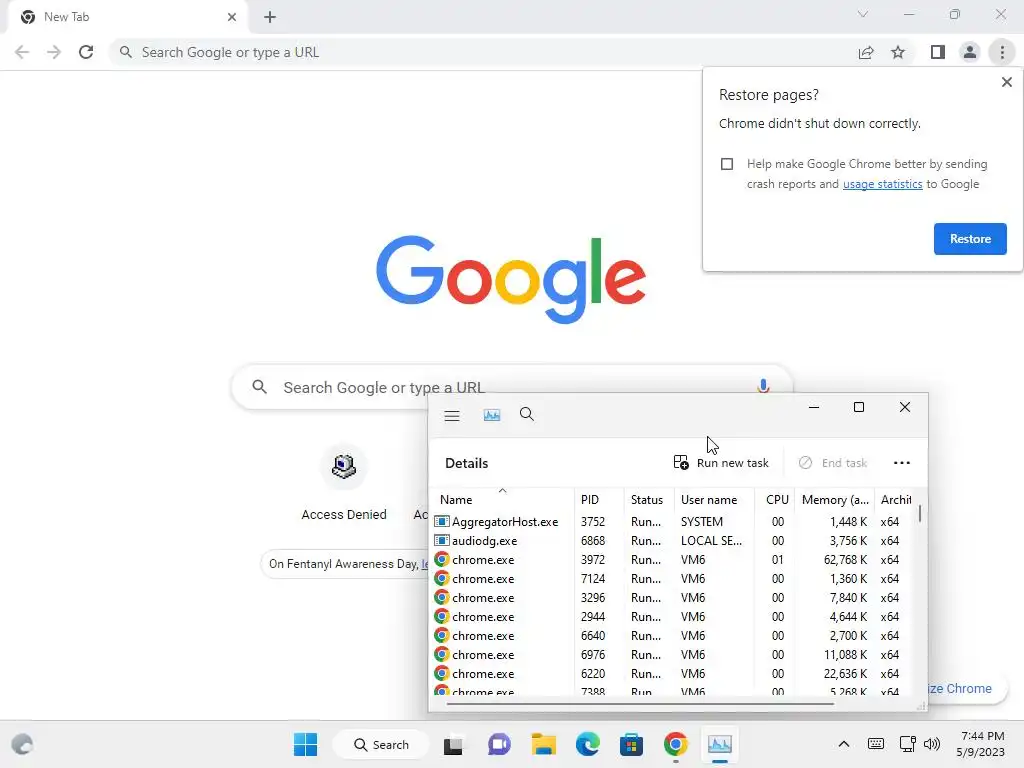Select chrome.exe with PID 3296

click(673, 598)
